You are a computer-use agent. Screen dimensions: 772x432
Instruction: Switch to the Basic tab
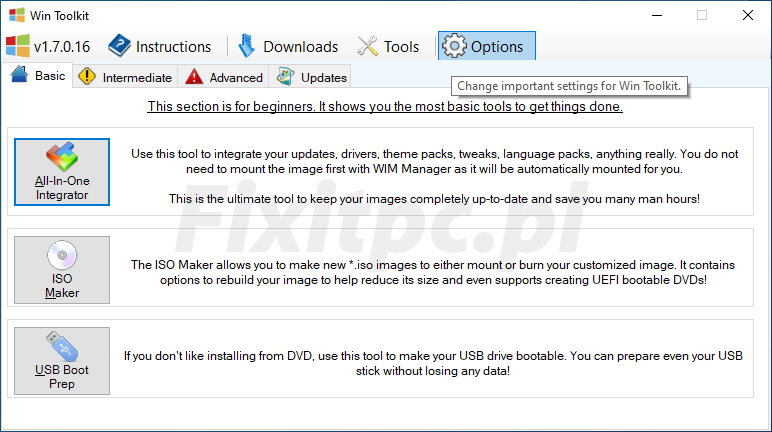pyautogui.click(x=38, y=76)
